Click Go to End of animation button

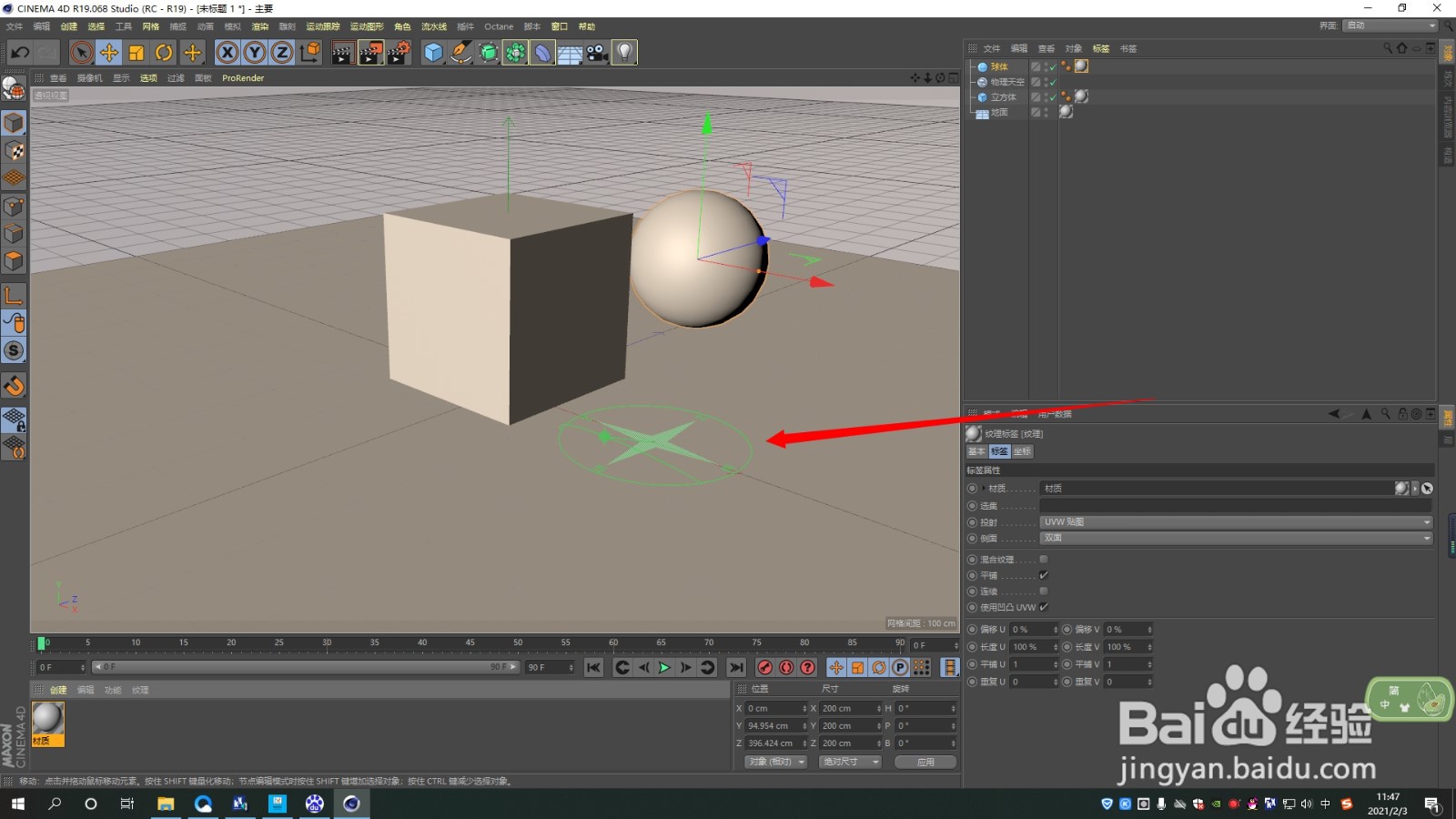736,668
